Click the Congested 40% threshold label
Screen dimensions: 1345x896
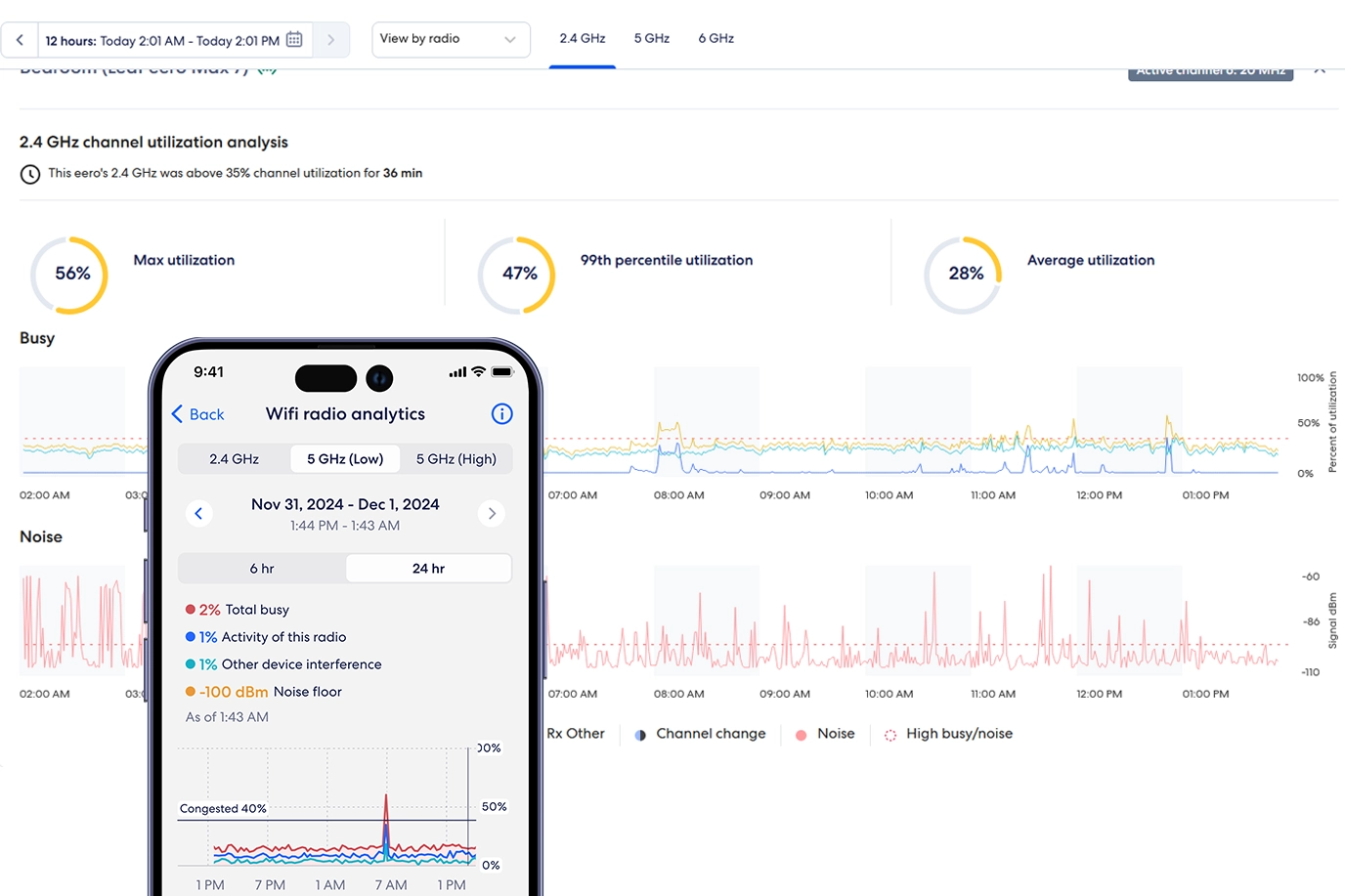223,809
